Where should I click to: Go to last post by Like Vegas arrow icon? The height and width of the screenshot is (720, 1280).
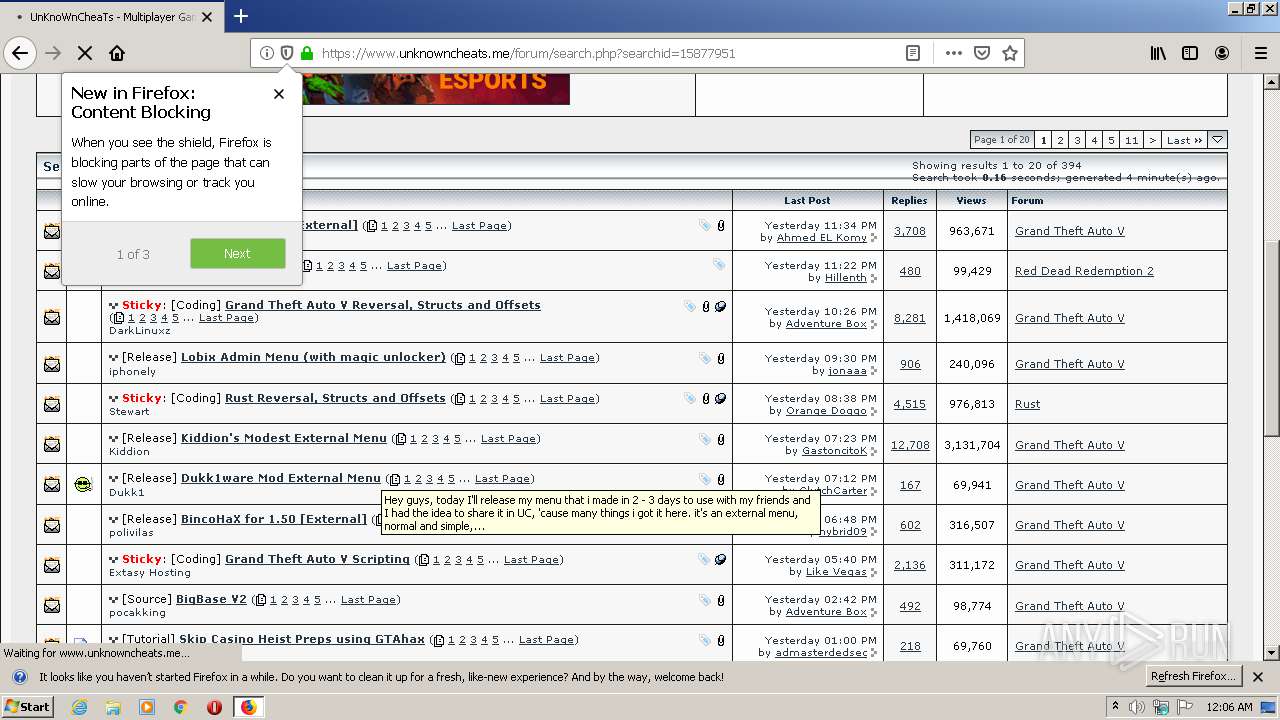874,572
